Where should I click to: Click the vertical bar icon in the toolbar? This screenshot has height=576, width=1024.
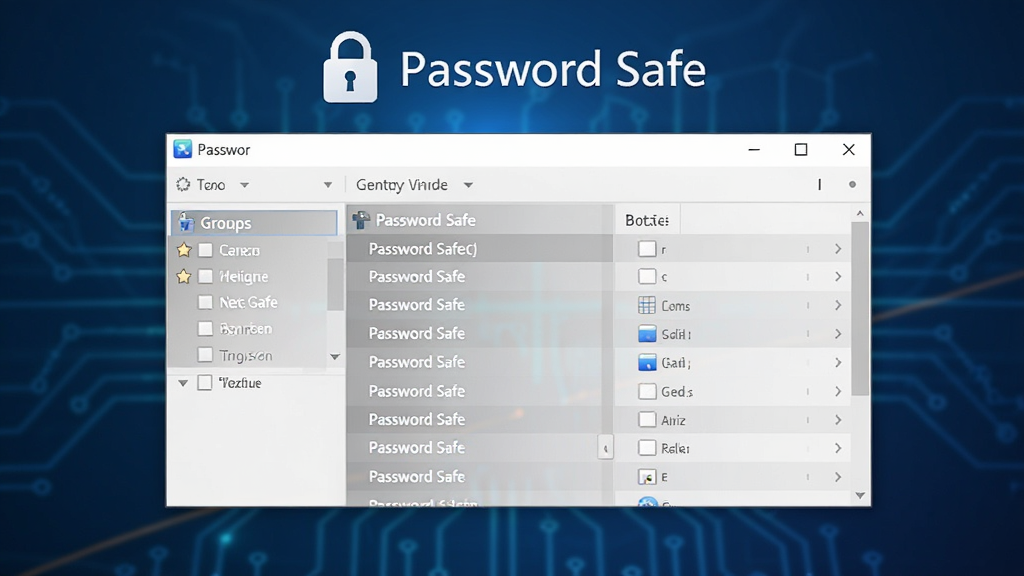pyautogui.click(x=819, y=185)
